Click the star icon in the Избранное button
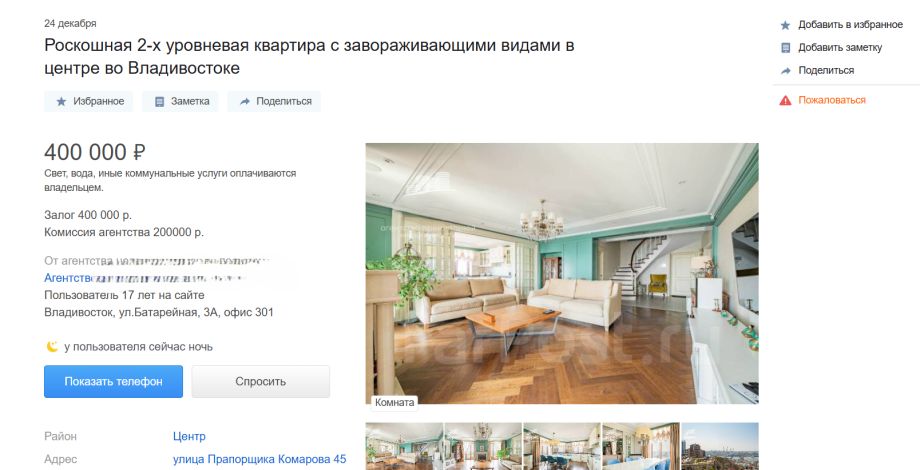The image size is (920, 470). tap(61, 102)
